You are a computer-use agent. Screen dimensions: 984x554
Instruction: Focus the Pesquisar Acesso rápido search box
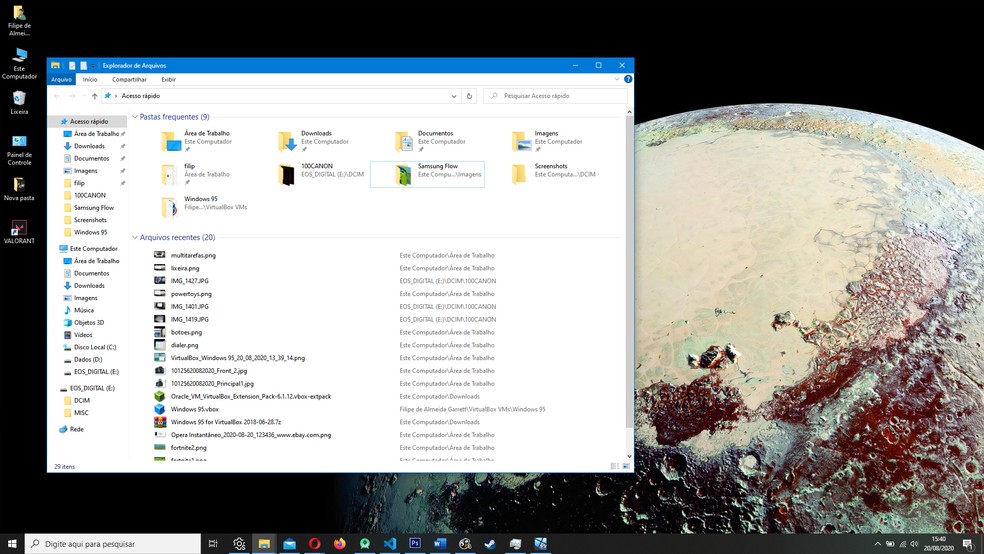[555, 96]
